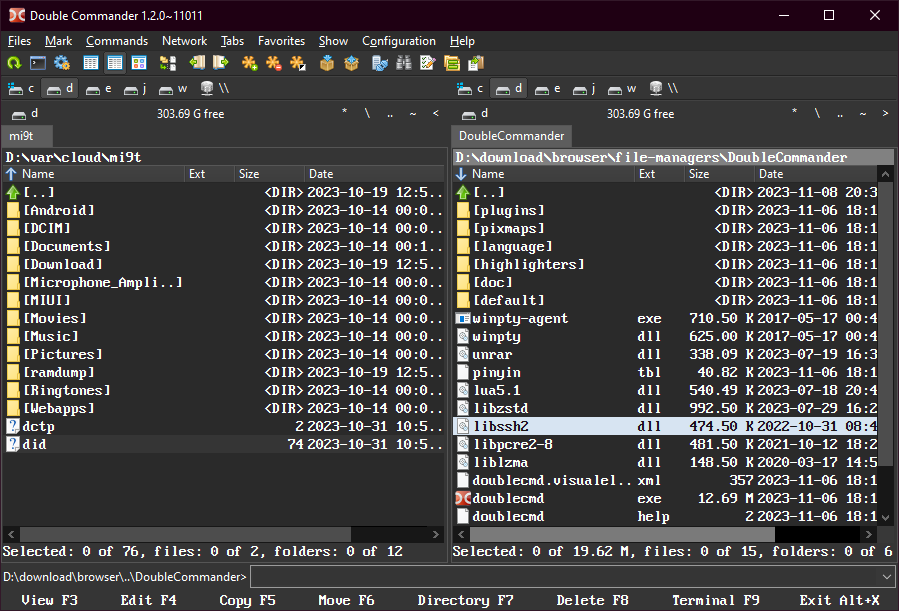Select the libssh2 file in right panel
Viewport: 899px width, 611px height.
click(x=501, y=426)
